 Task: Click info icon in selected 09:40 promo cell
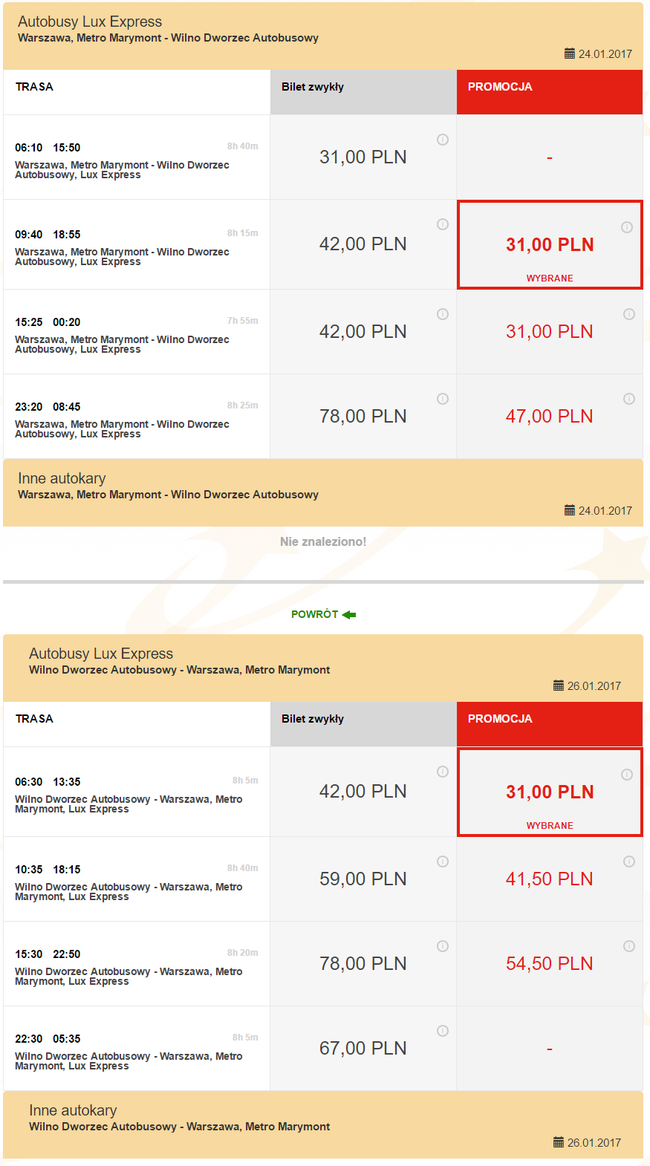[627, 227]
